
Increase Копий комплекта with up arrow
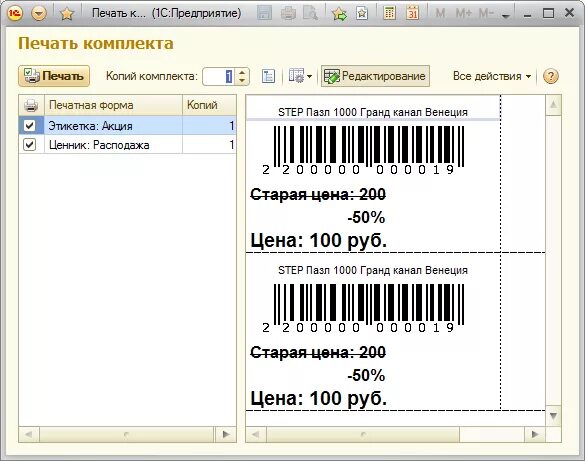(x=242, y=72)
